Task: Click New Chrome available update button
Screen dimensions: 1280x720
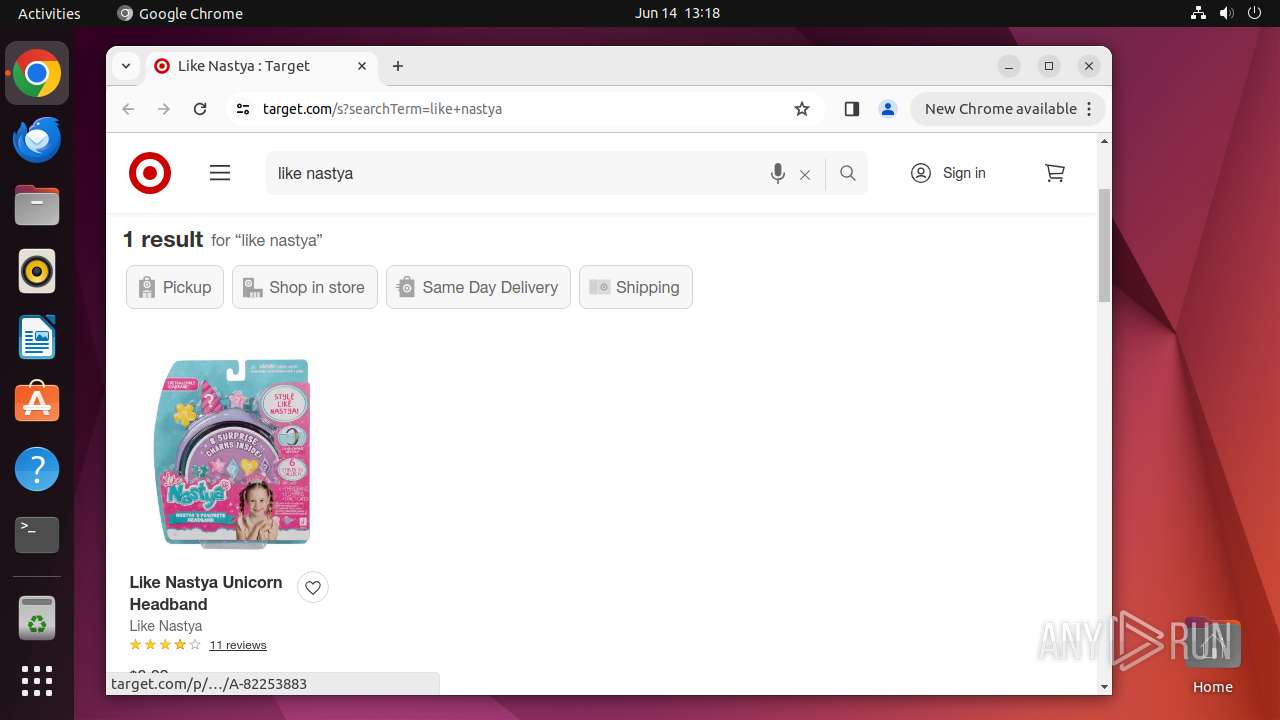Action: tap(1007, 109)
